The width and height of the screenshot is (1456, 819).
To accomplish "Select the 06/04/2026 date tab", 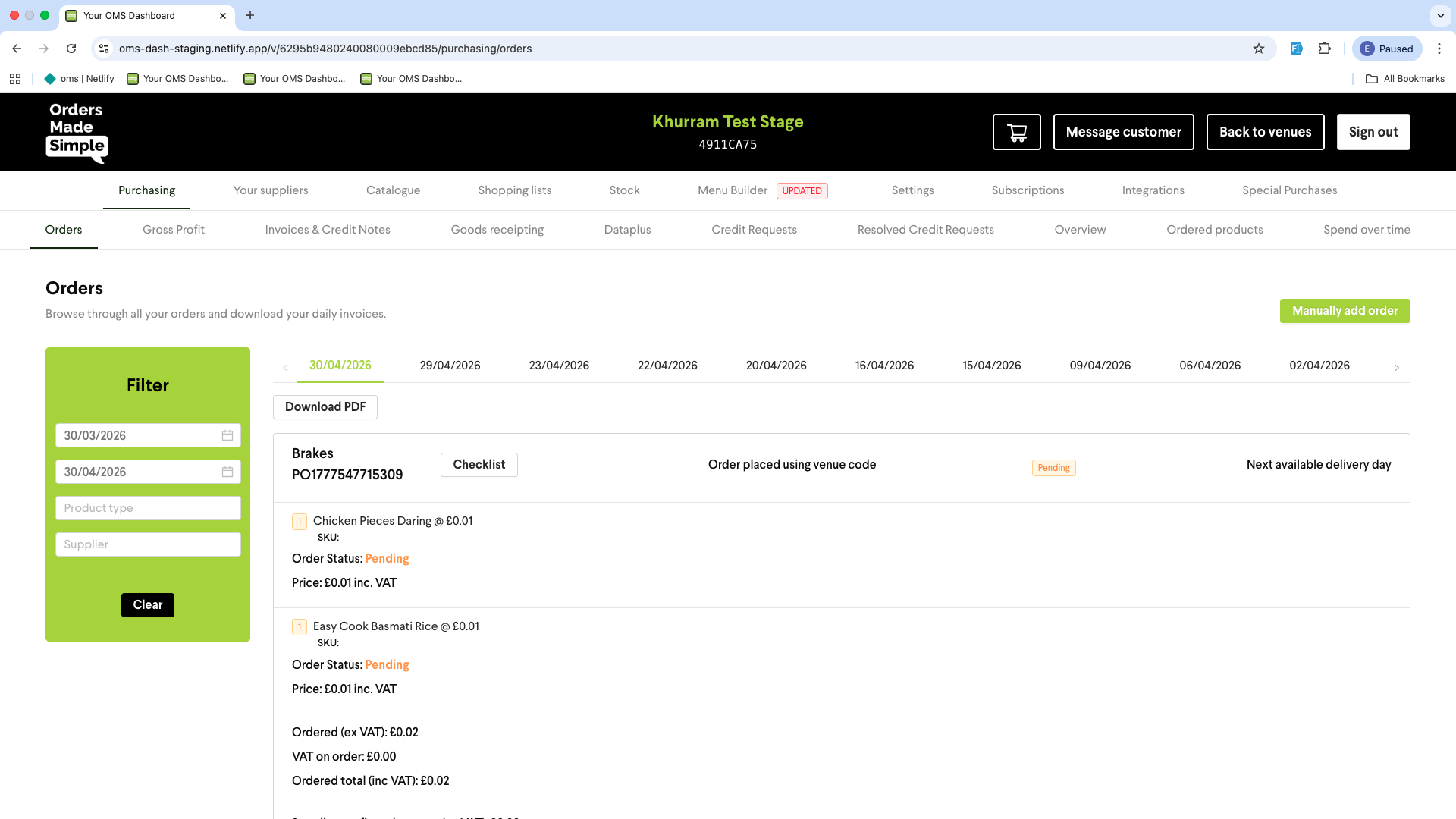I will click(1210, 366).
